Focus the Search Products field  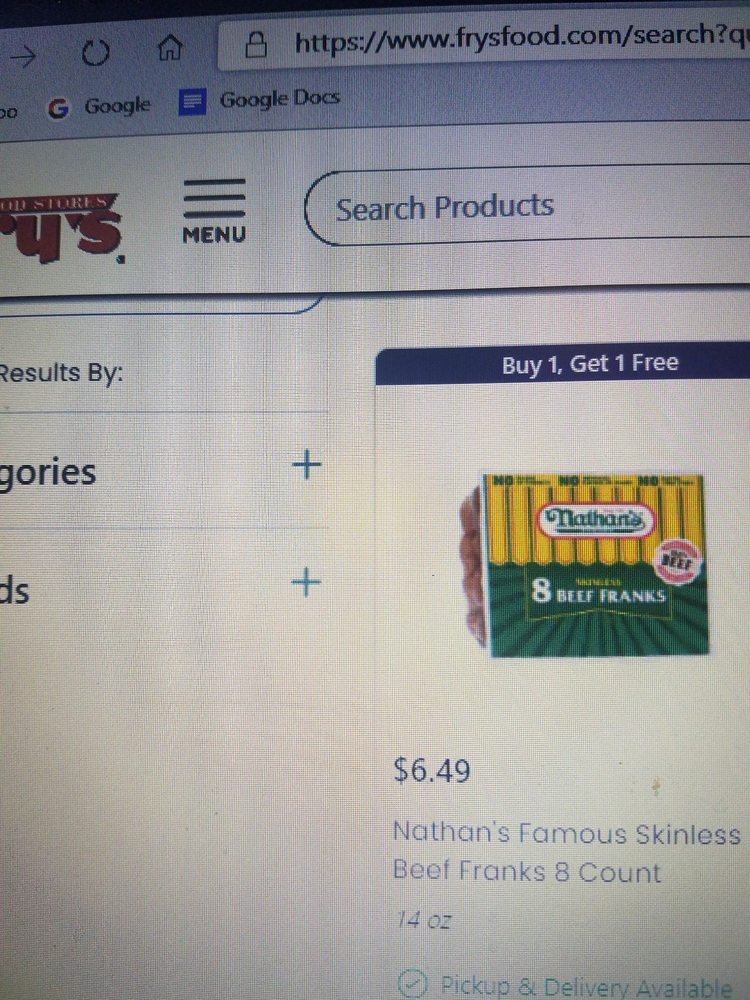click(x=527, y=205)
